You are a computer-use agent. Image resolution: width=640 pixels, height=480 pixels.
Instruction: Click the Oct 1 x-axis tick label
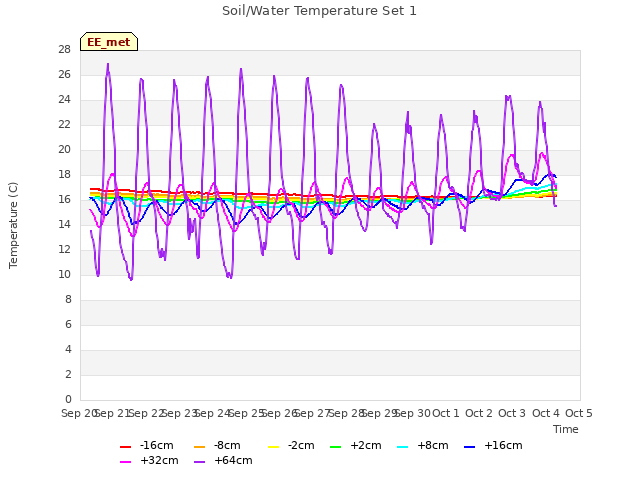(x=446, y=413)
